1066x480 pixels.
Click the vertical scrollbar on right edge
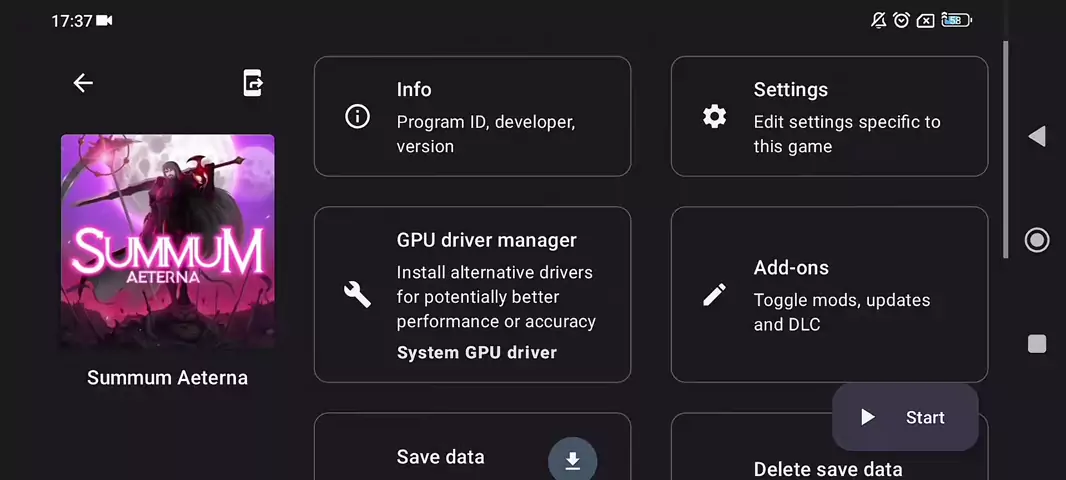click(x=1005, y=150)
